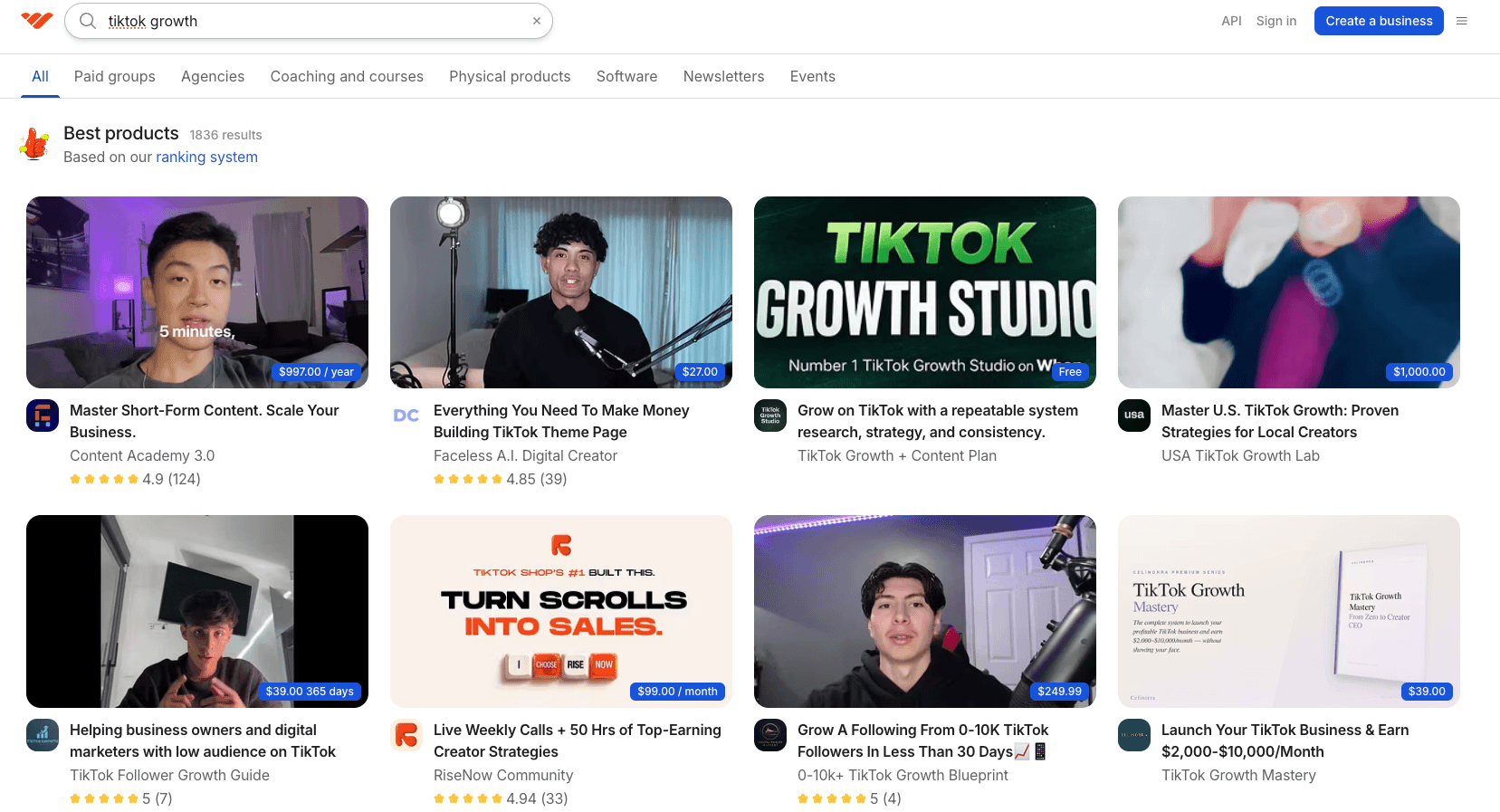1500x812 pixels.
Task: Open the Software tab
Action: coord(627,76)
